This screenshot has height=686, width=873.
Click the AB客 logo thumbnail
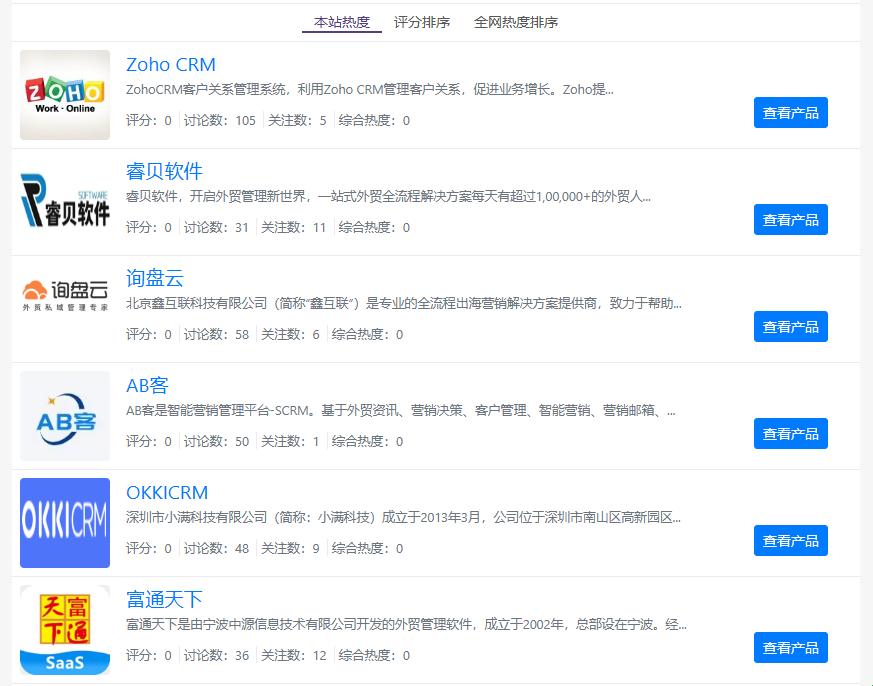pos(65,415)
